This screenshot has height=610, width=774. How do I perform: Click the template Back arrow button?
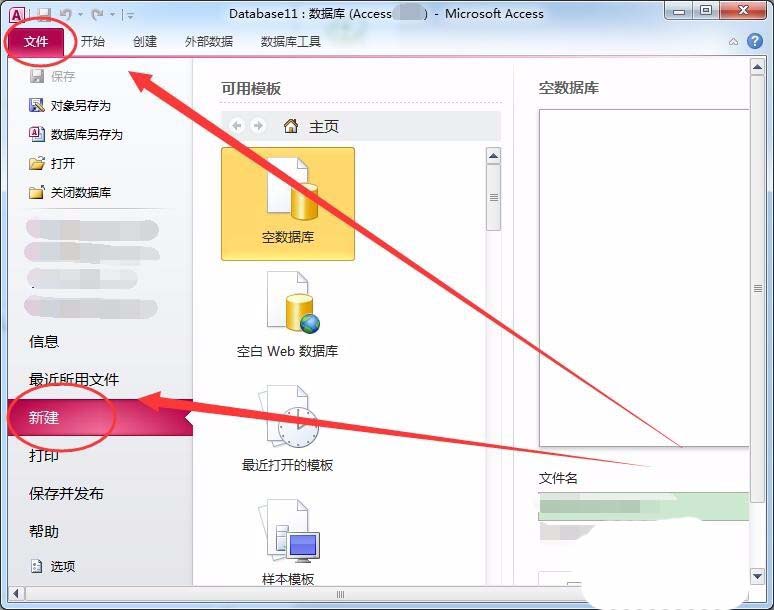click(237, 126)
